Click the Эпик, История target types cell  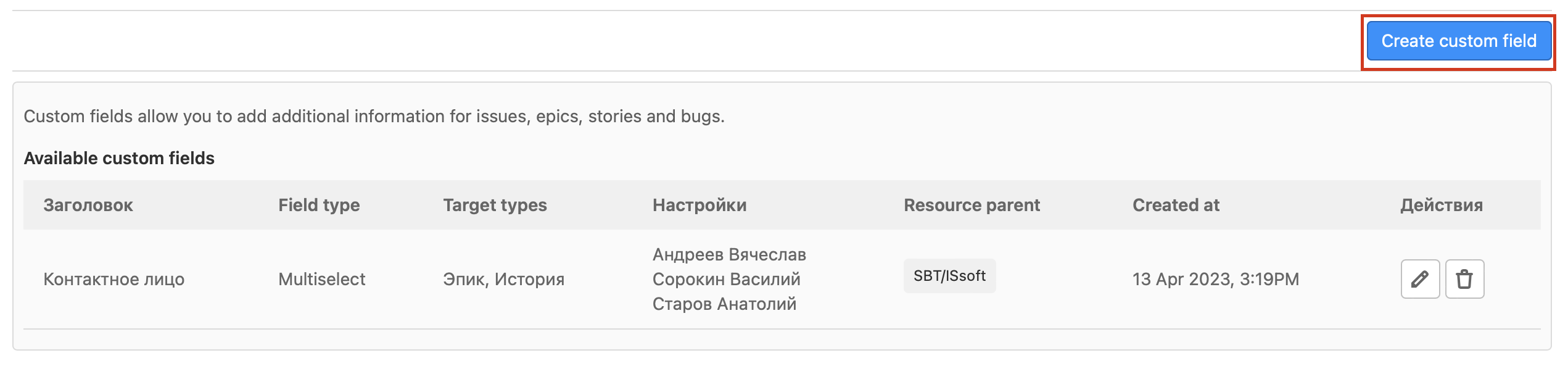coord(503,279)
